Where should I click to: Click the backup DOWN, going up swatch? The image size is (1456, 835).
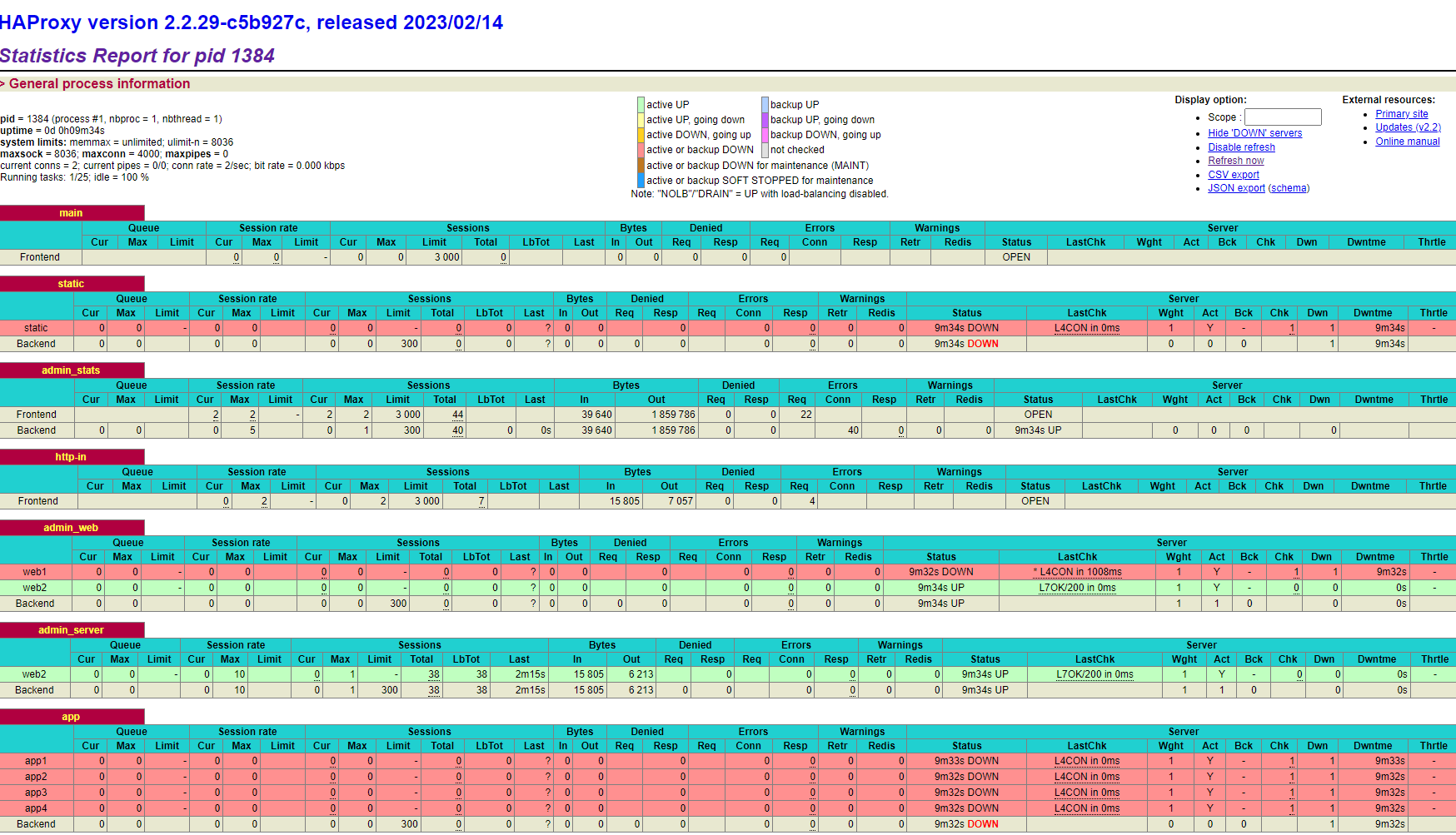[x=765, y=135]
